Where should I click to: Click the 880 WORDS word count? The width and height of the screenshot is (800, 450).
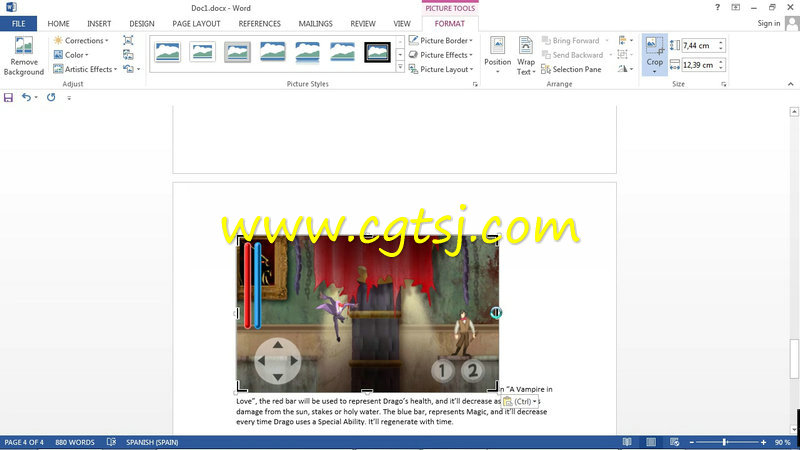pyautogui.click(x=74, y=442)
